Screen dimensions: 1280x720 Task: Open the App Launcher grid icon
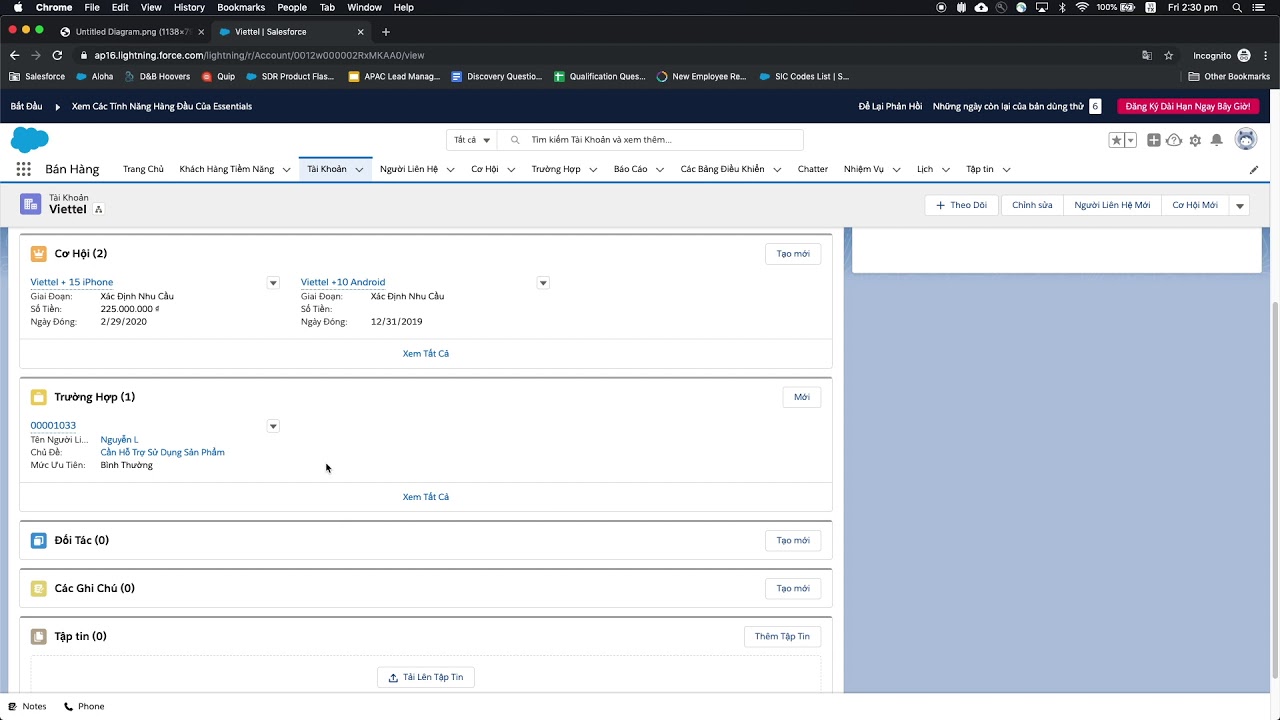pyautogui.click(x=23, y=169)
